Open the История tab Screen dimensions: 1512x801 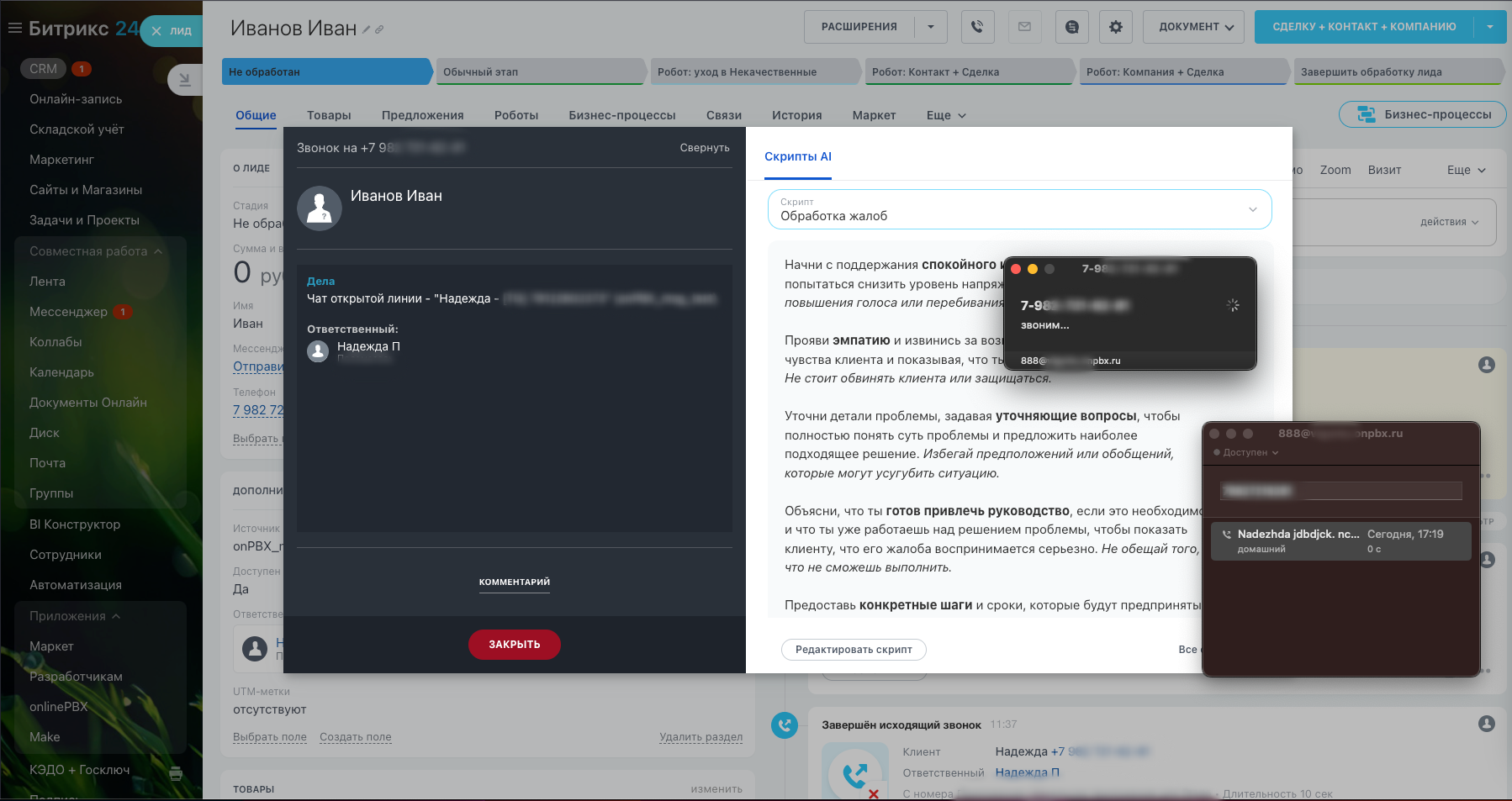pos(796,115)
